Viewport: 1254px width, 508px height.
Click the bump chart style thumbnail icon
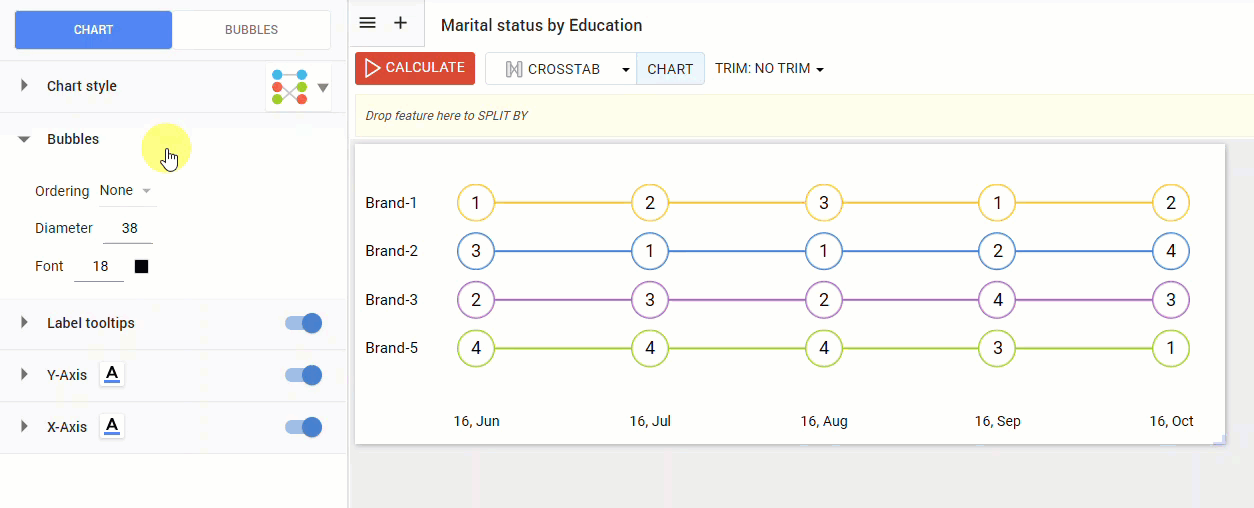point(288,88)
